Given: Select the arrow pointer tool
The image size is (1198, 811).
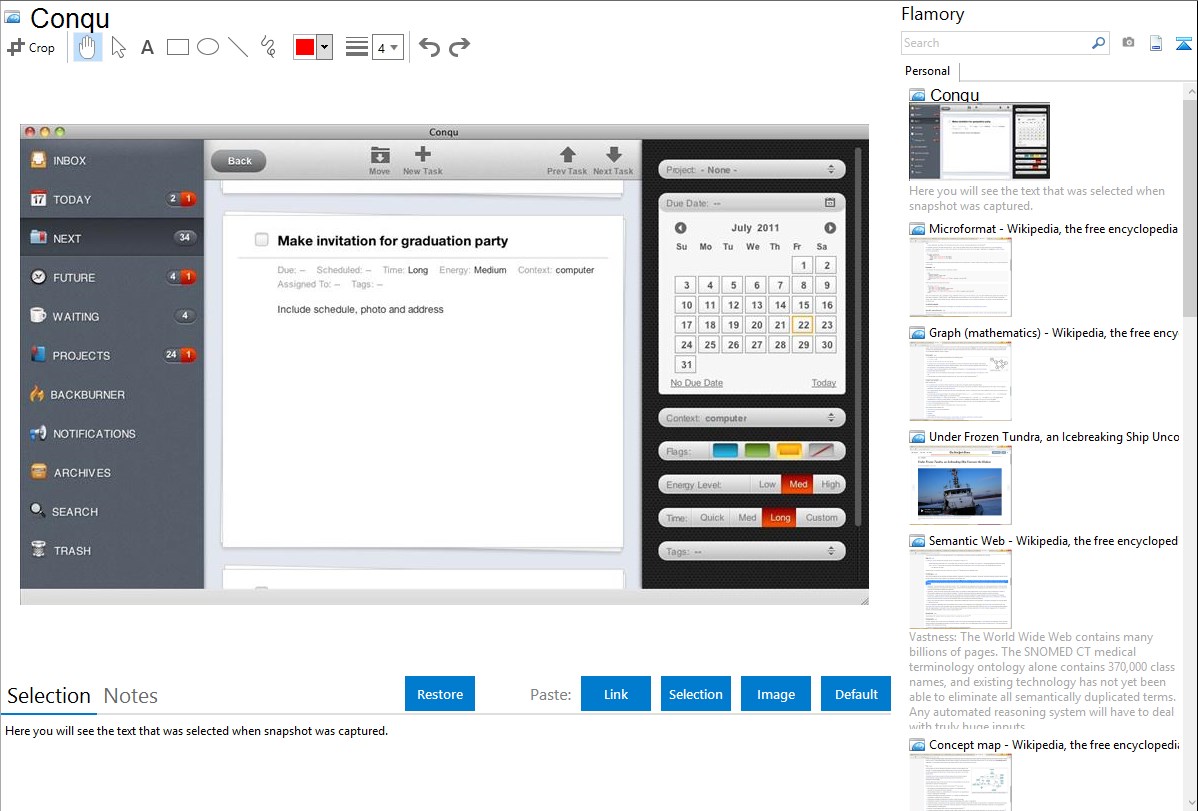Looking at the screenshot, I should pyautogui.click(x=118, y=47).
